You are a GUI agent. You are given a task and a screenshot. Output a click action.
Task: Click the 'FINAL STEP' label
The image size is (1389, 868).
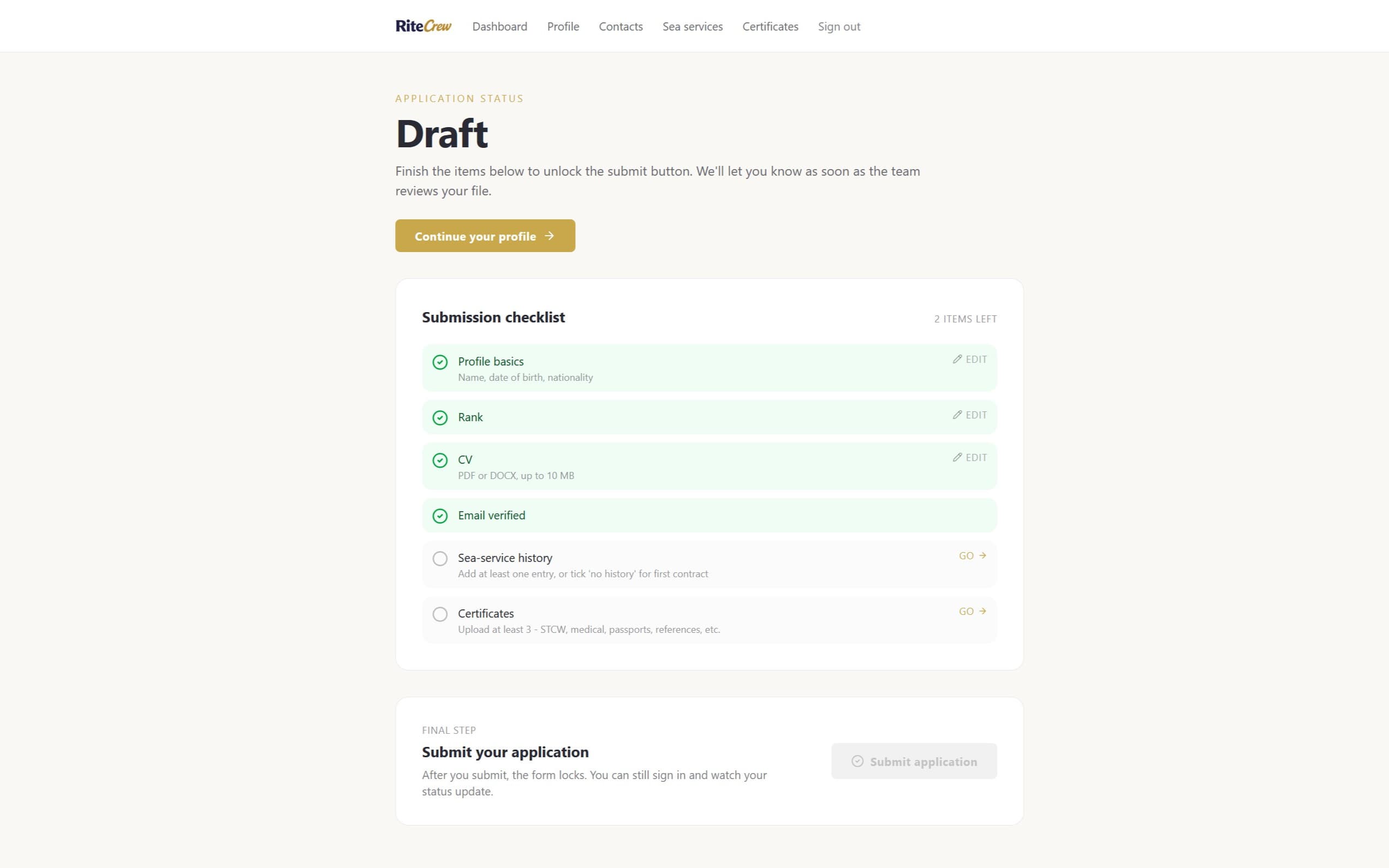tap(449, 730)
